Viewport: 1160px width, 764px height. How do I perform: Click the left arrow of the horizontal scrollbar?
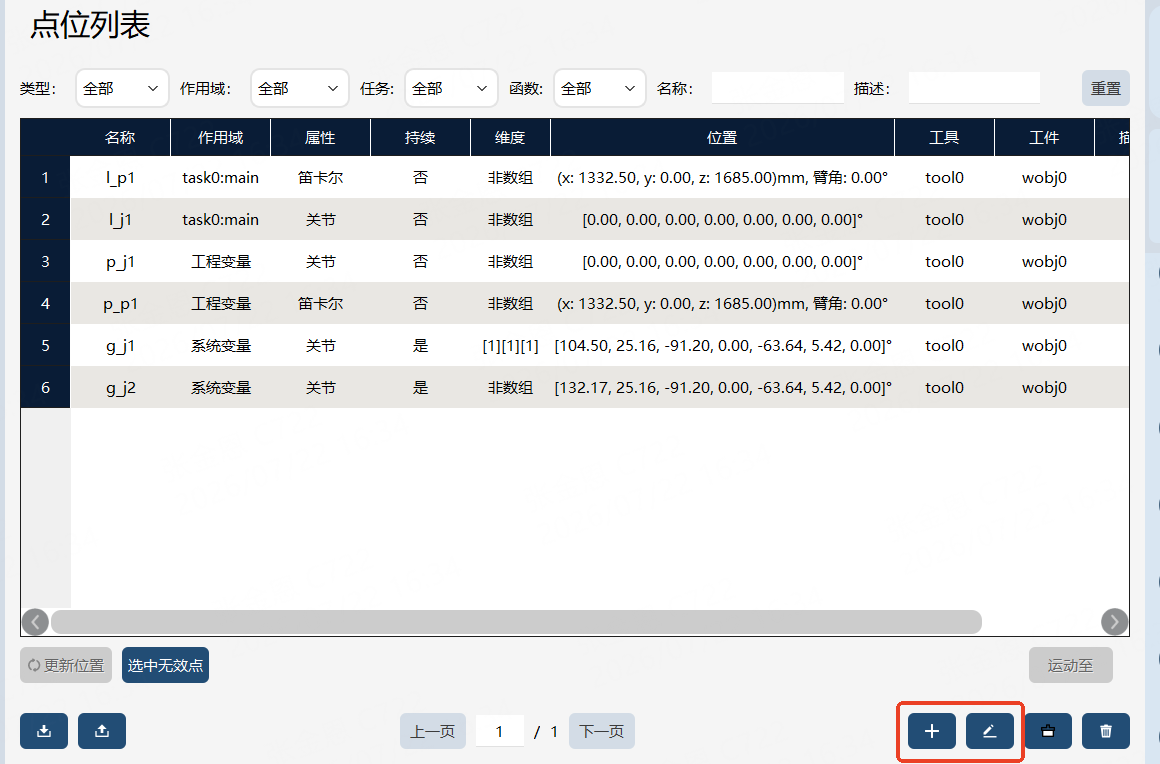tap(35, 622)
